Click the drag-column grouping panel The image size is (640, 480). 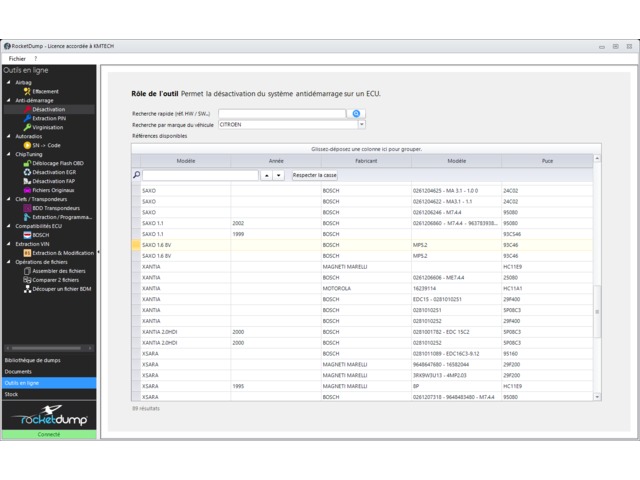click(x=366, y=149)
